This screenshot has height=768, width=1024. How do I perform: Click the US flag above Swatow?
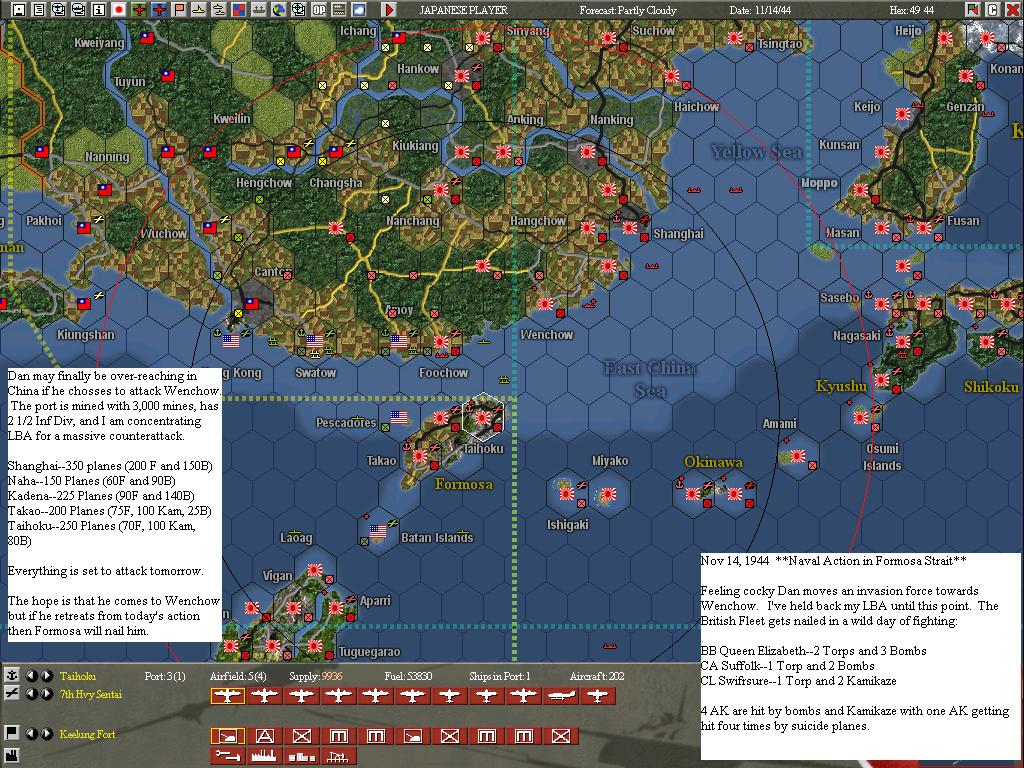tap(315, 341)
